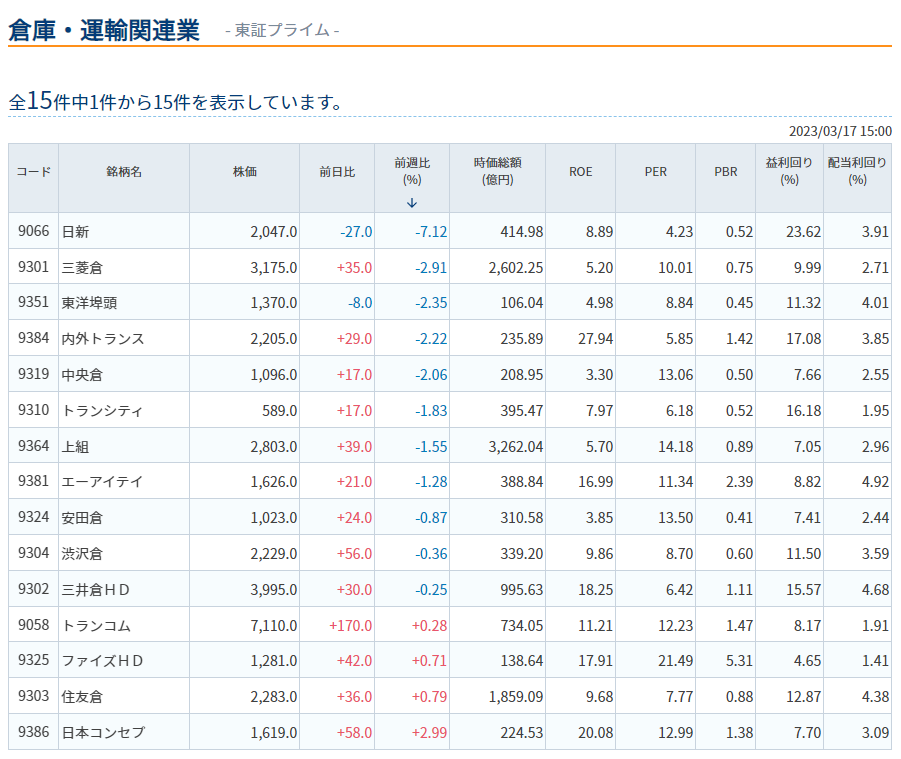This screenshot has height=759, width=901.
Task: Click earnings yield 23.62
Action: point(803,232)
